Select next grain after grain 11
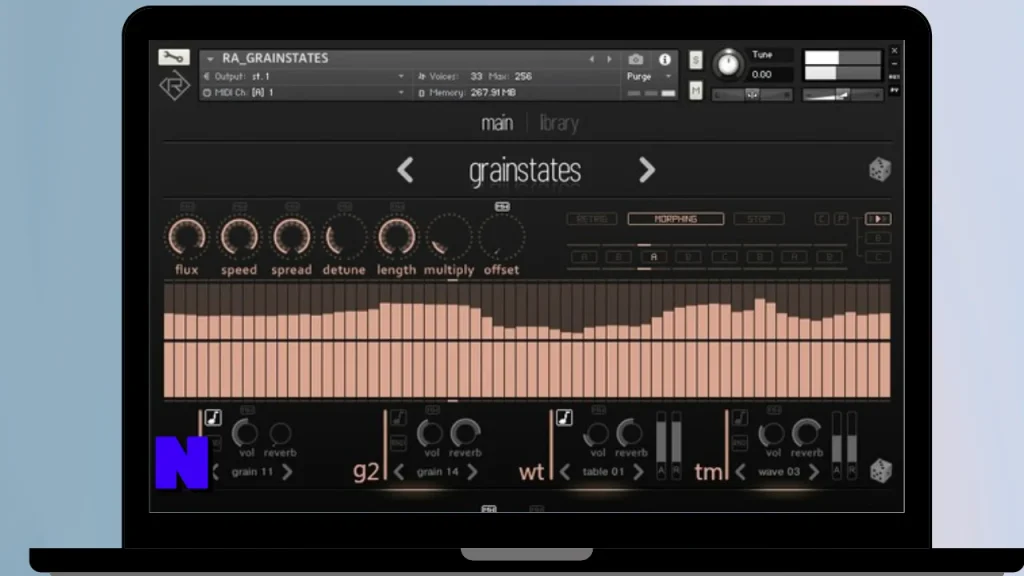The width and height of the screenshot is (1024, 576). pos(287,472)
